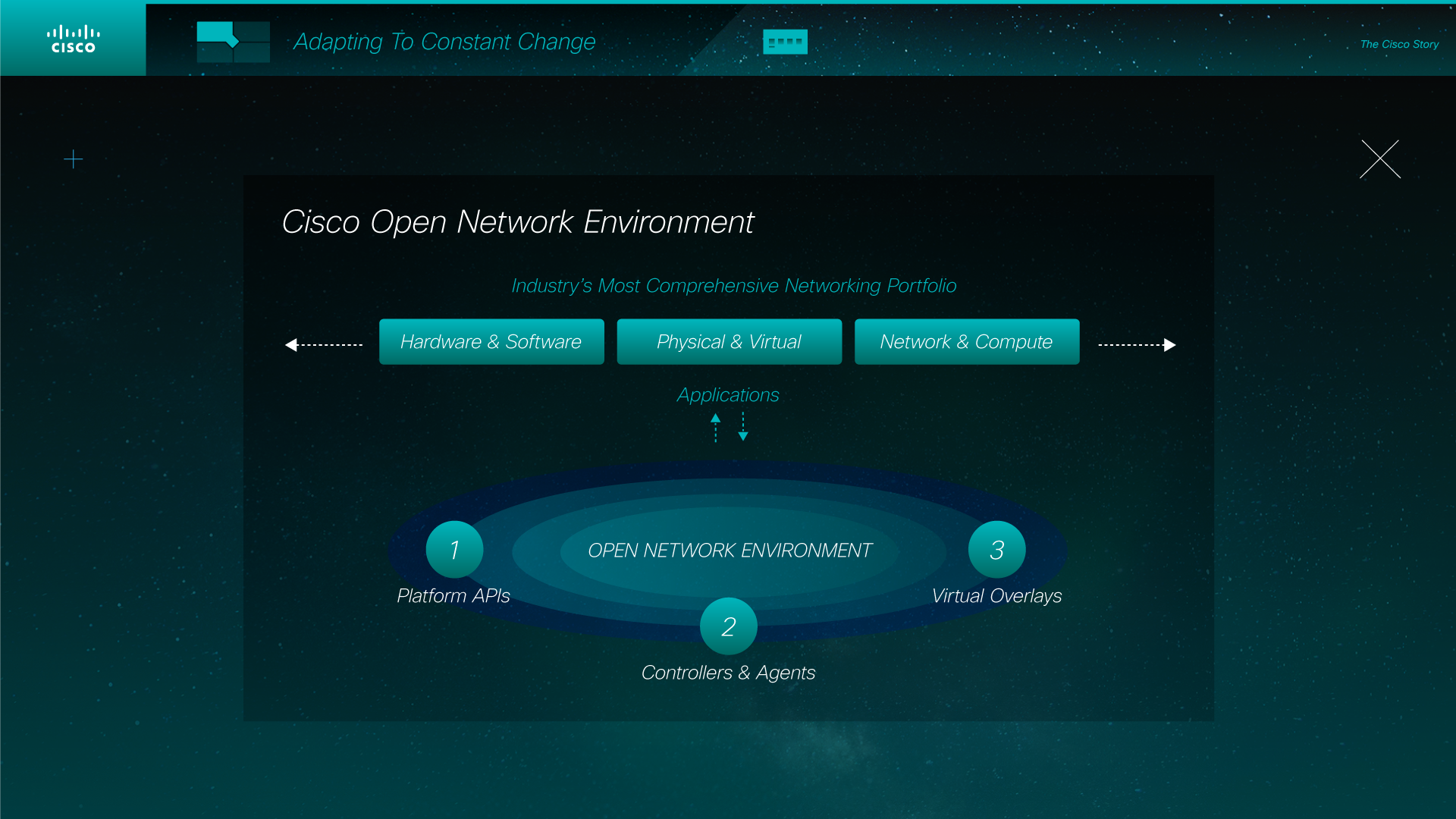
Task: Advance portfolio with the right dashed arrow
Action: (1137, 345)
